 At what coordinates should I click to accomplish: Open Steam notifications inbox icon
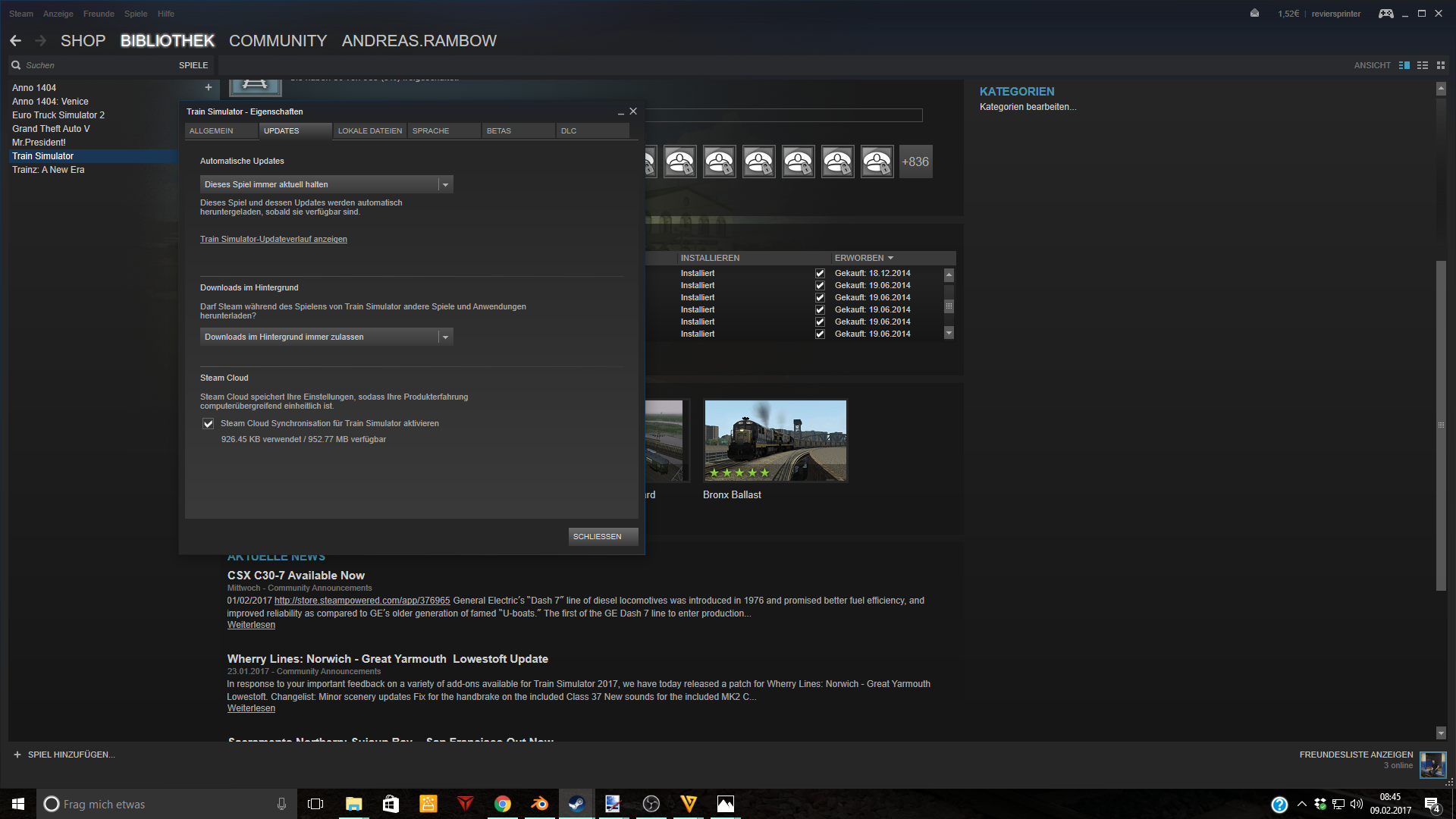click(1255, 14)
